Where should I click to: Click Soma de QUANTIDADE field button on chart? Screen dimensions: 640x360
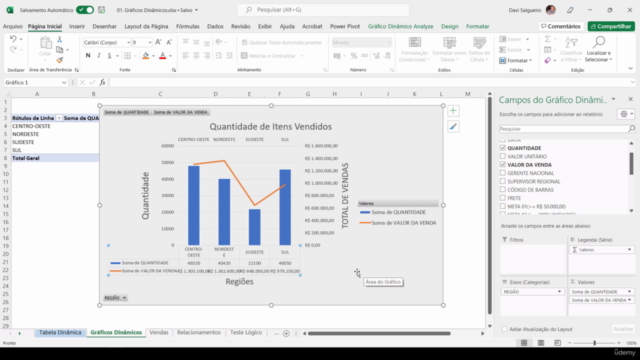point(127,112)
